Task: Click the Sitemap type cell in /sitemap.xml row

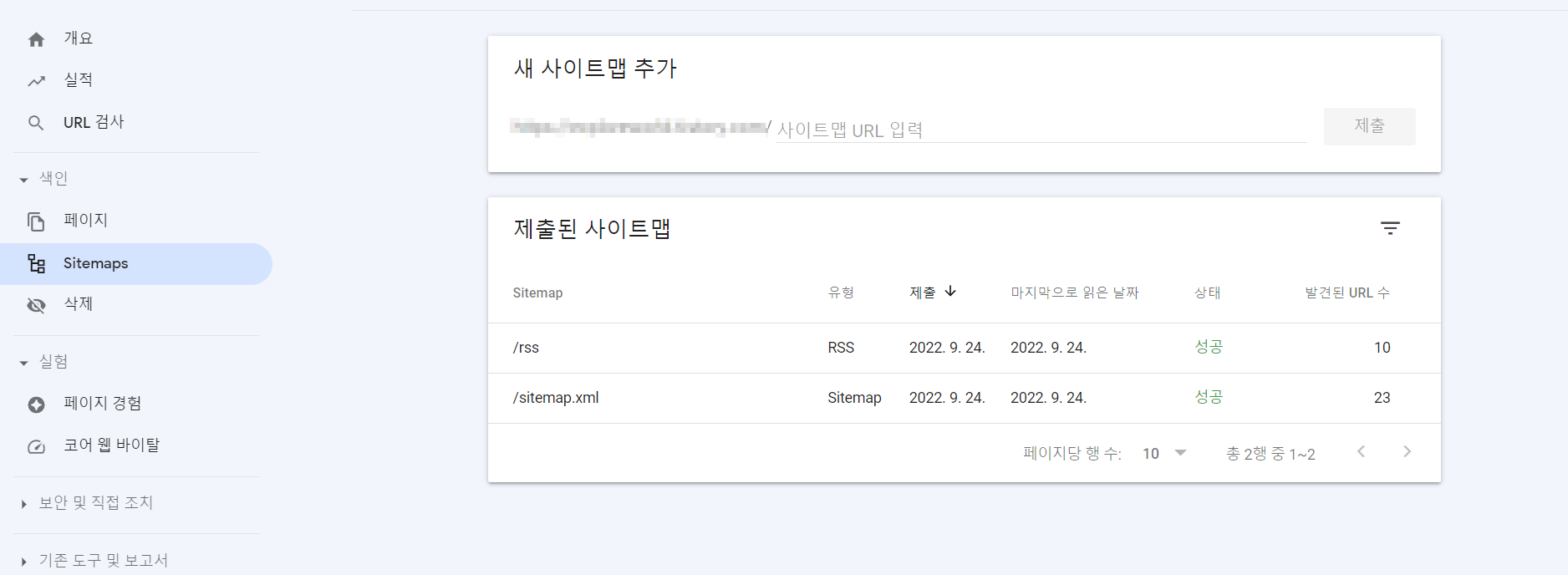Action: 854,398
